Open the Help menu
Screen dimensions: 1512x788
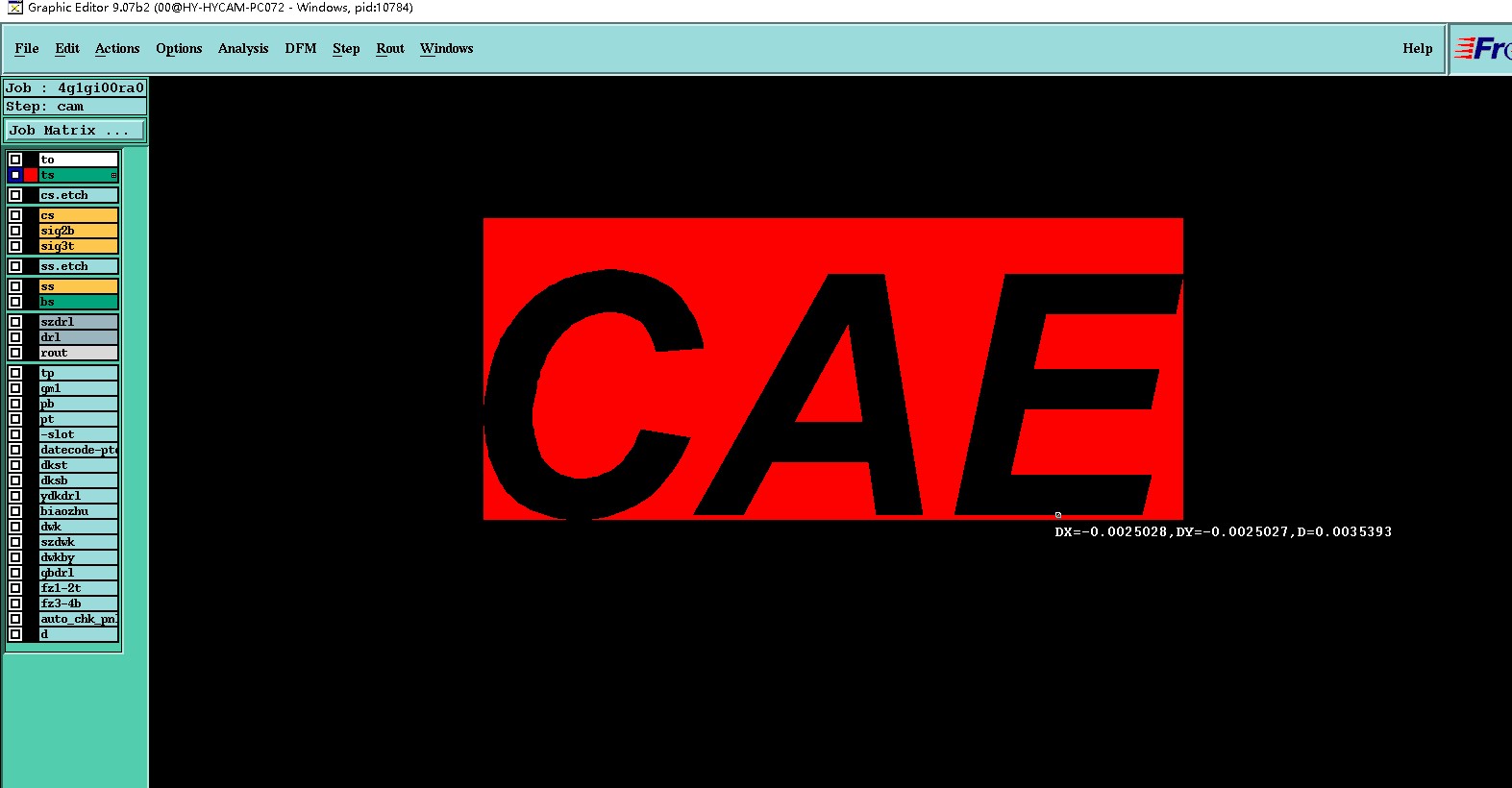coord(1417,48)
